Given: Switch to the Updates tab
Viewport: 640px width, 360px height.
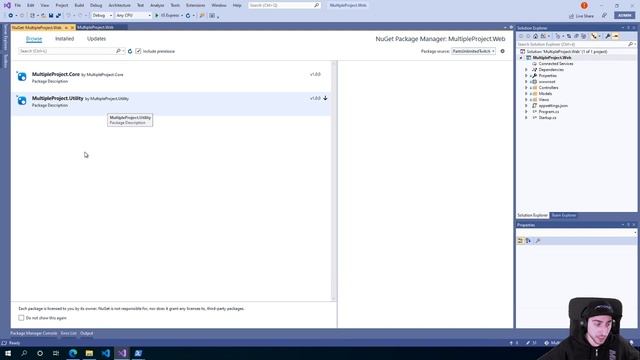Looking at the screenshot, I should [96, 39].
